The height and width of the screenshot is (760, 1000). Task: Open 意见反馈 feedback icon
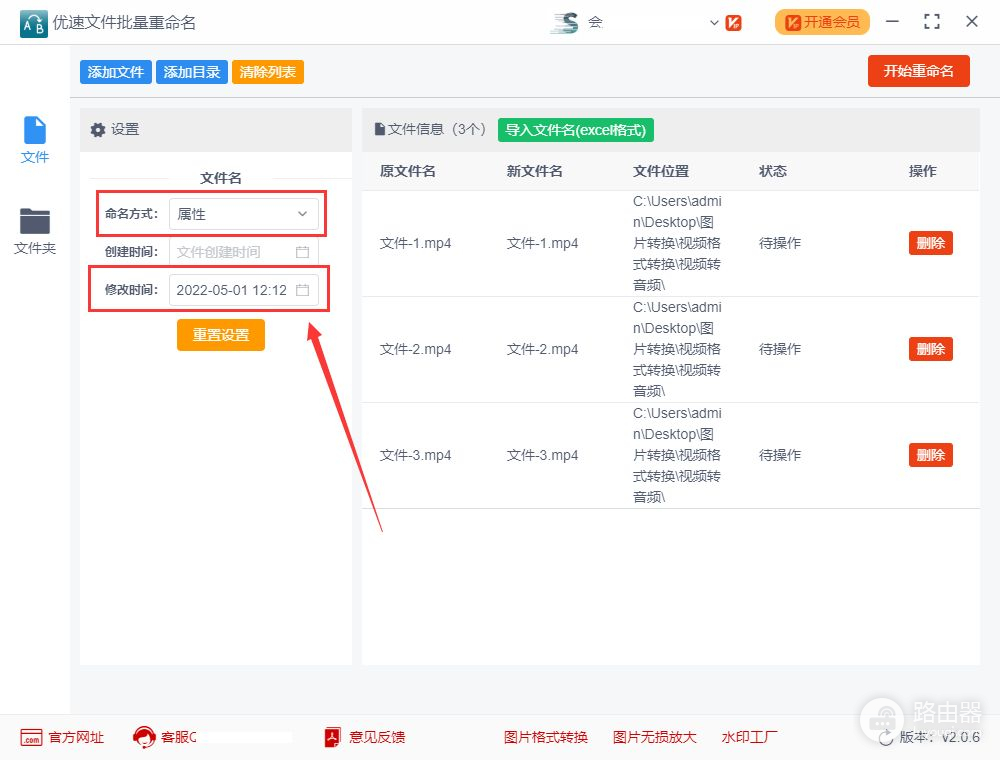333,737
